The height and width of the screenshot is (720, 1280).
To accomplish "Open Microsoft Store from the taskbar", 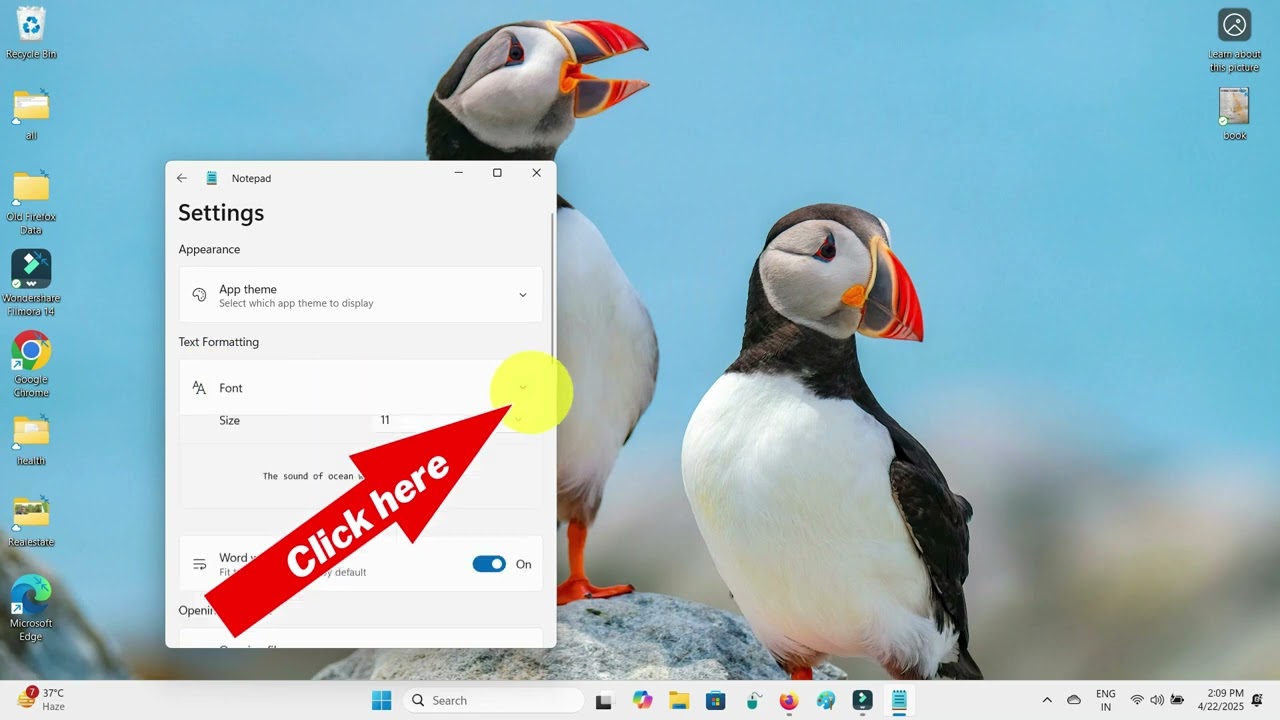I will [716, 700].
